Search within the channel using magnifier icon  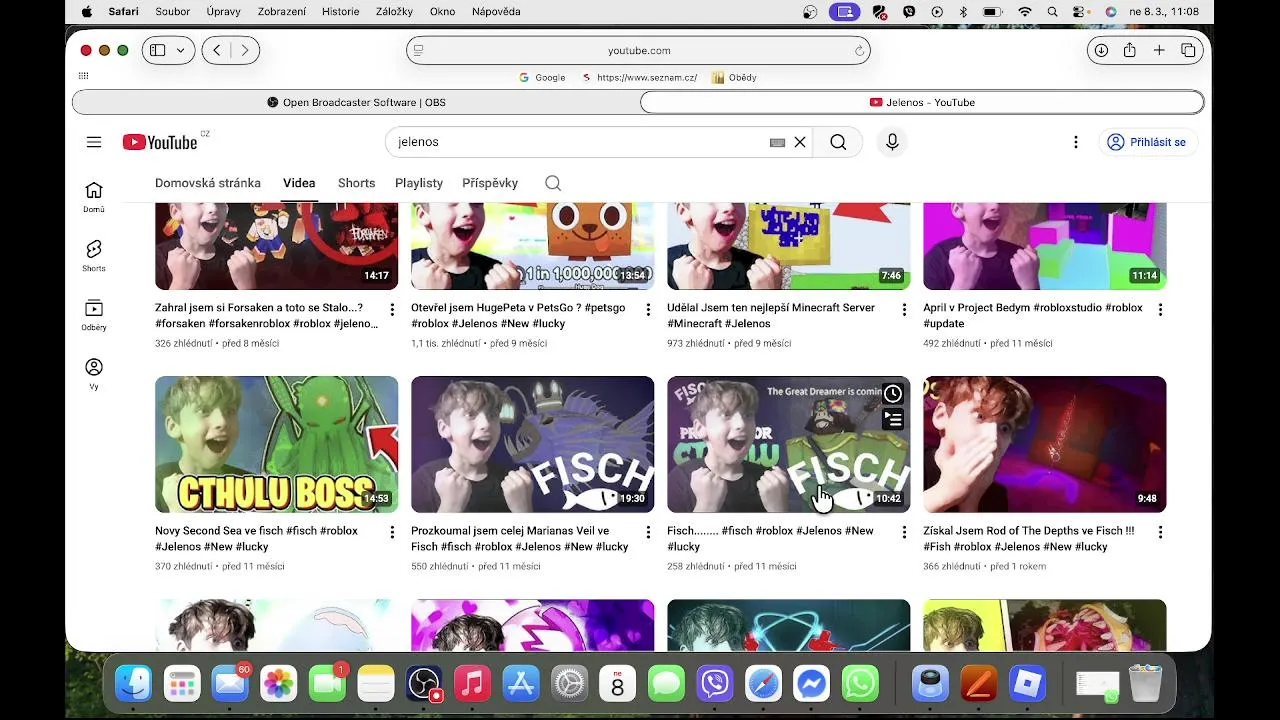553,183
